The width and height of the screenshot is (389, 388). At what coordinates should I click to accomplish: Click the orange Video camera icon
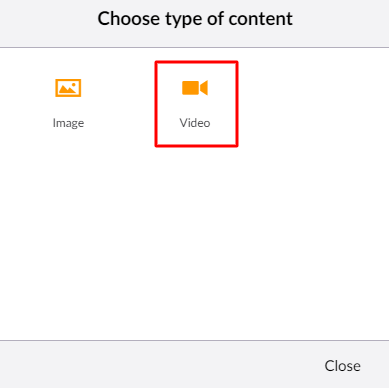[x=195, y=88]
